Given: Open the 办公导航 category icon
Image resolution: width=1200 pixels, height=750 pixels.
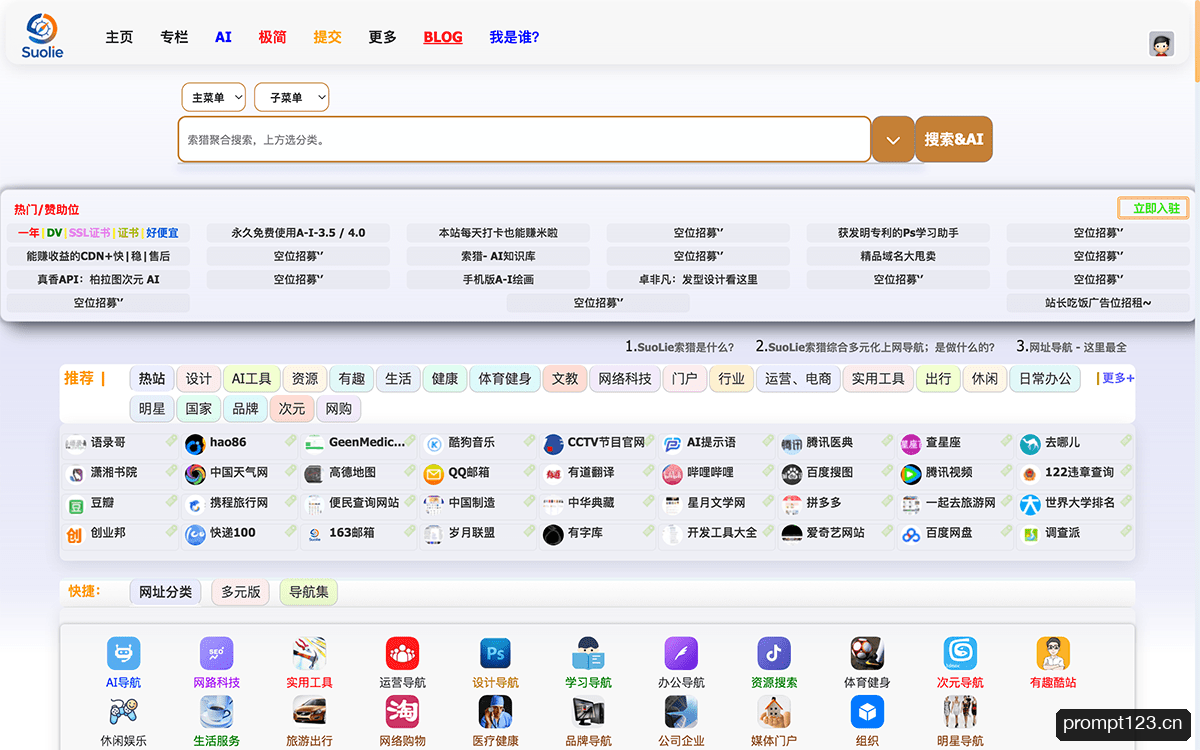Looking at the screenshot, I should coord(682,654).
